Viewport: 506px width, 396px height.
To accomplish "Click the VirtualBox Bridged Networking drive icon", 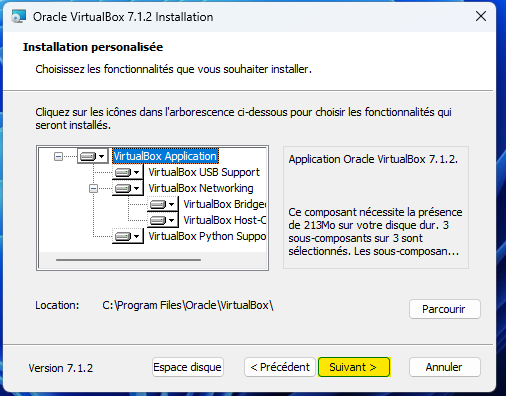I will 158,204.
